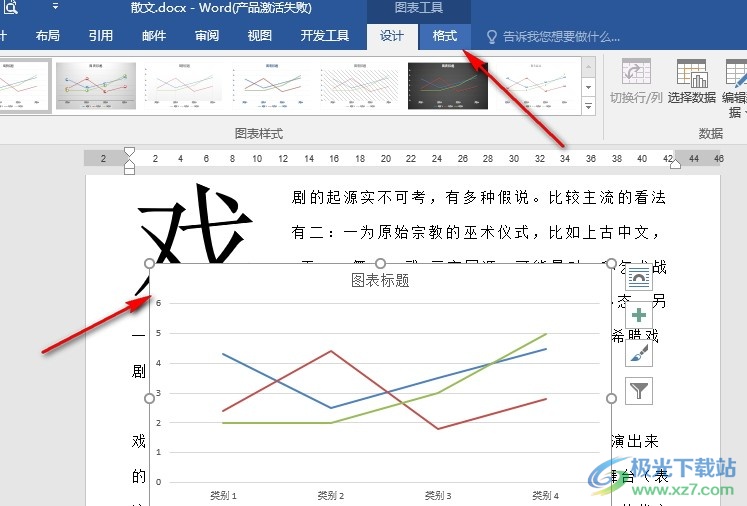Click the 类别 1 axis label
Viewport: 747px width, 506px height.
coord(223,496)
